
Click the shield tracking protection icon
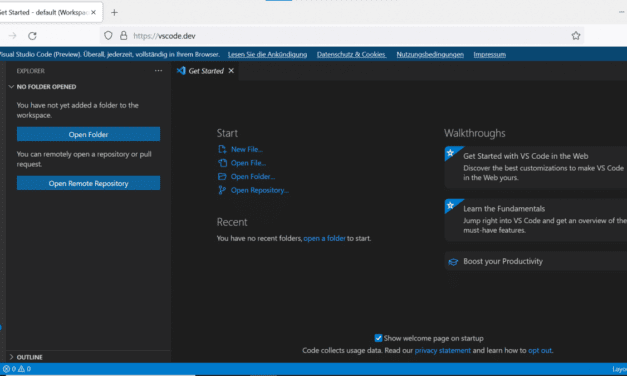[x=108, y=36]
